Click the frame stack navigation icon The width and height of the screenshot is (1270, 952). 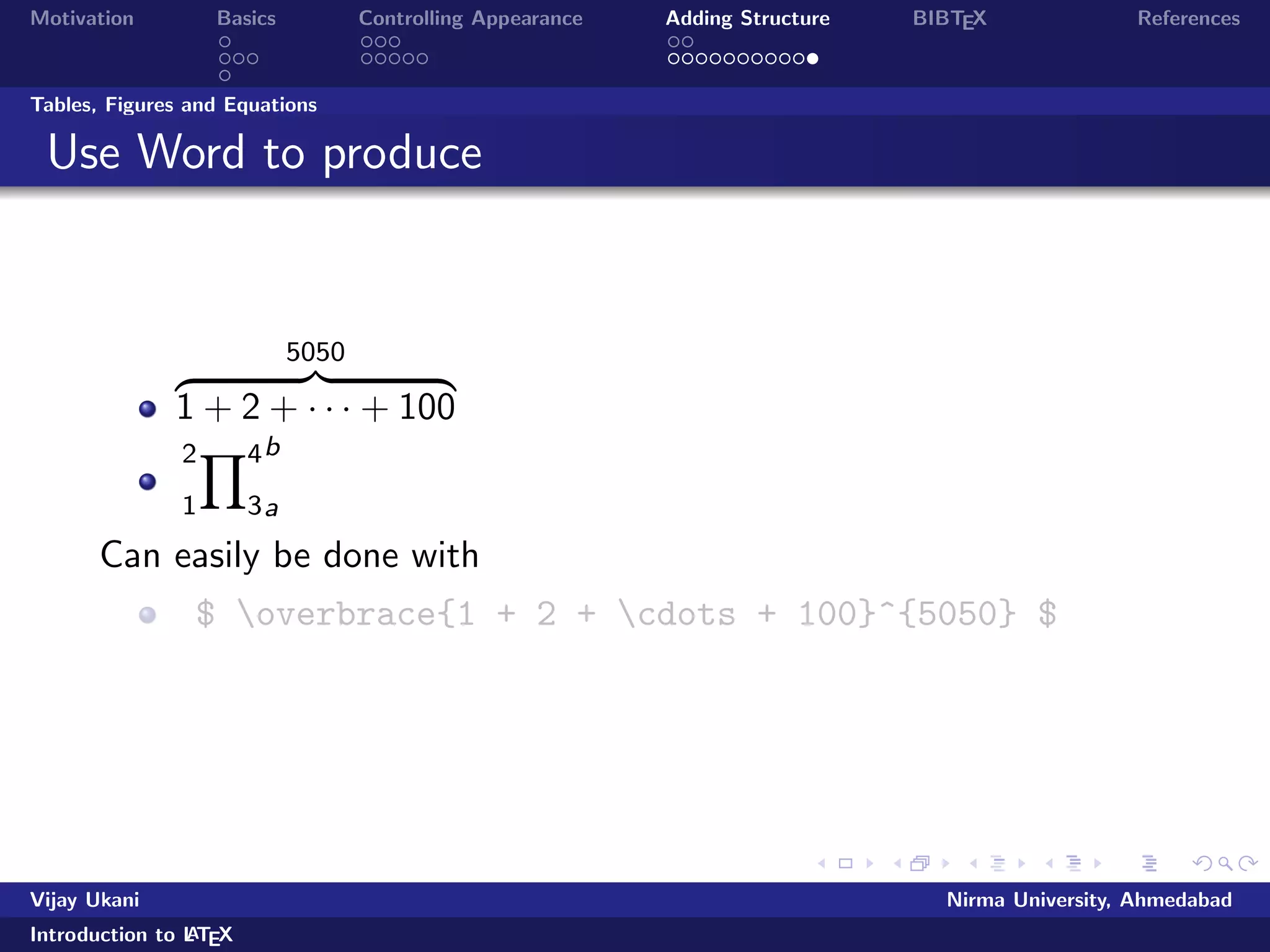[920, 863]
